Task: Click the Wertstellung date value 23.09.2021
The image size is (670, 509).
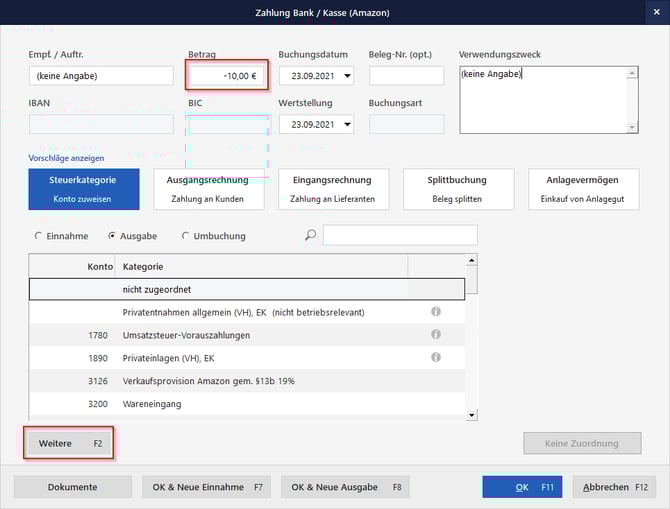Action: coord(312,124)
